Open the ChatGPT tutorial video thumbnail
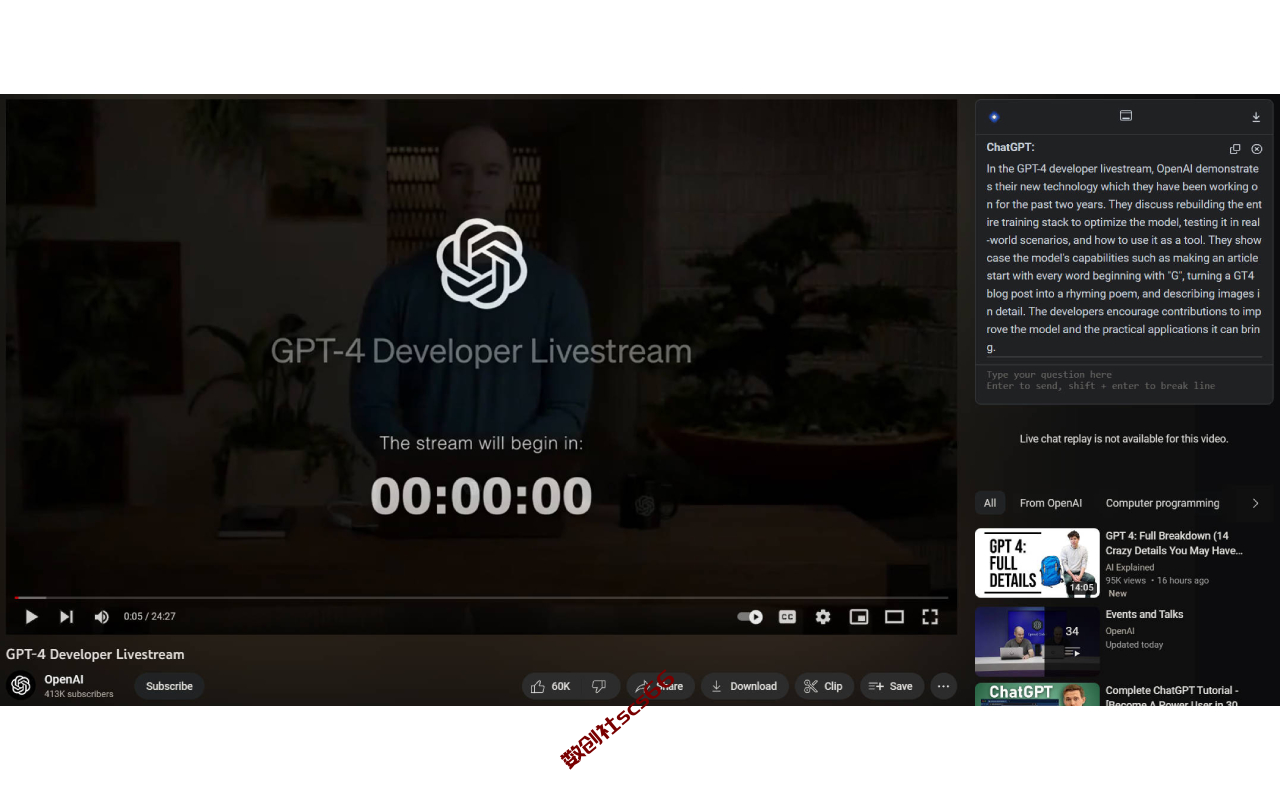1280x800 pixels. [1037, 694]
